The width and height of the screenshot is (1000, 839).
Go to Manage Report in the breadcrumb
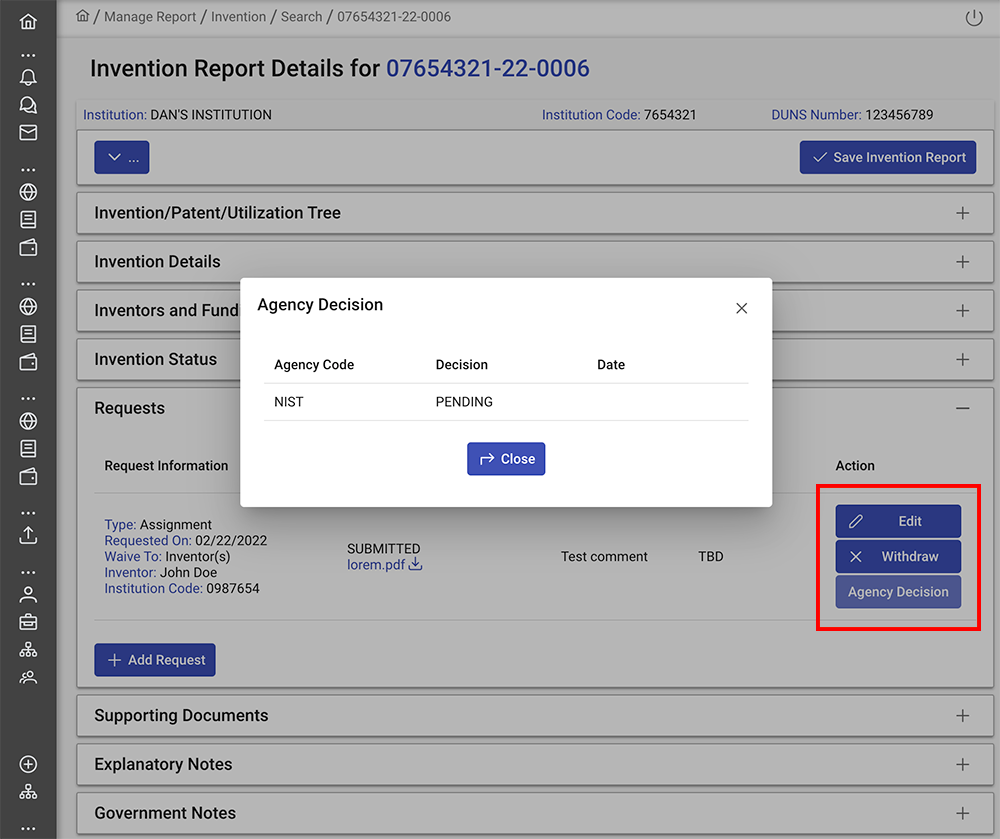(151, 17)
